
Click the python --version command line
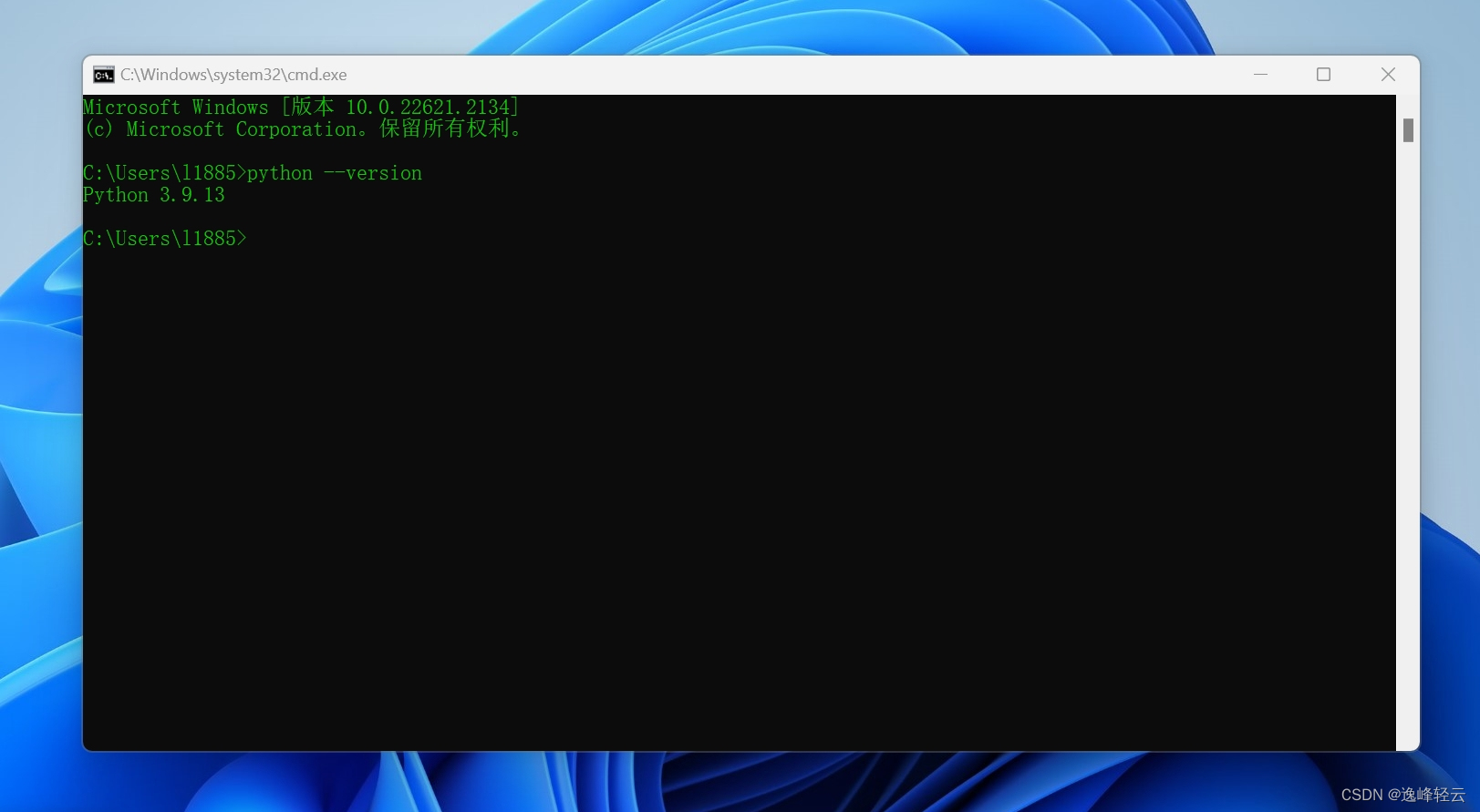pos(253,172)
